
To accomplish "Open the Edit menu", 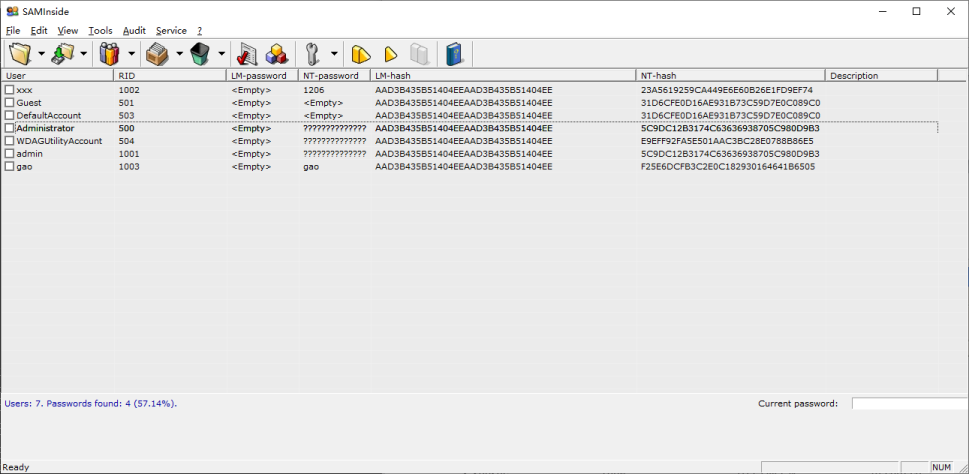I will [x=39, y=30].
